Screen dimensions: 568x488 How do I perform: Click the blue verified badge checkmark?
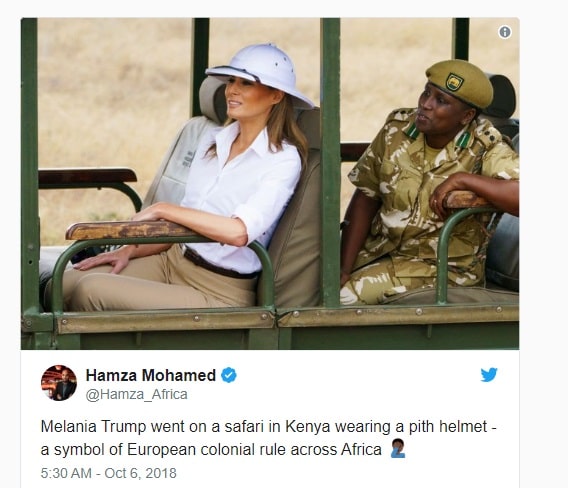(229, 375)
